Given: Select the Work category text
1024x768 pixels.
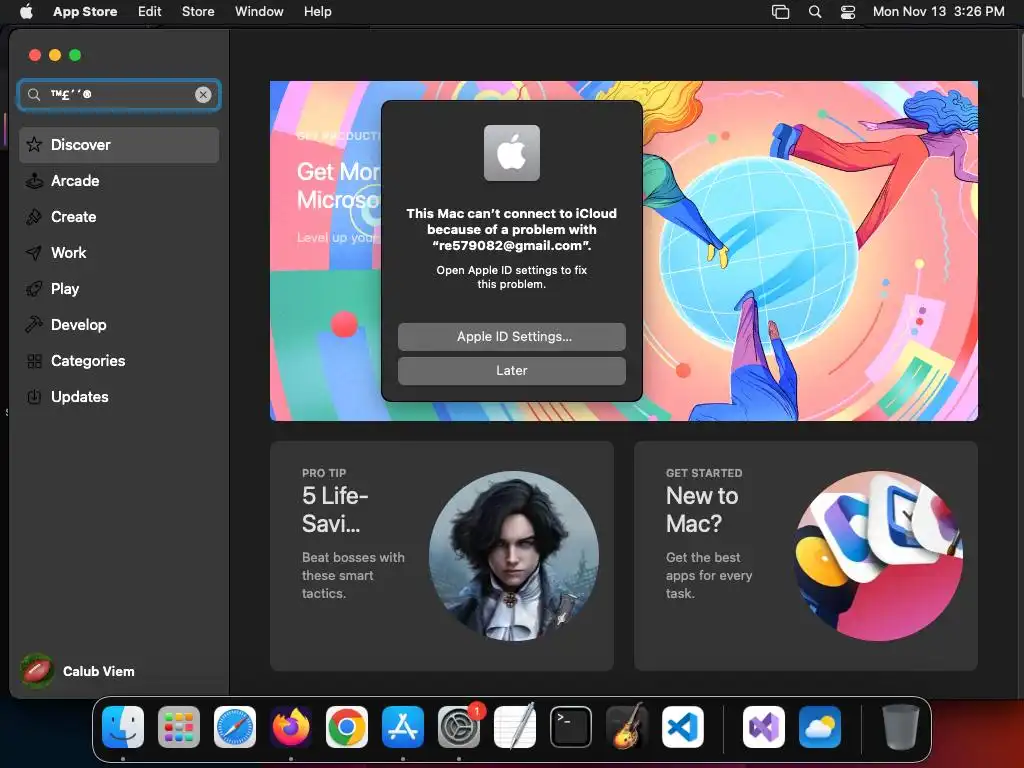Looking at the screenshot, I should pyautogui.click(x=69, y=253).
